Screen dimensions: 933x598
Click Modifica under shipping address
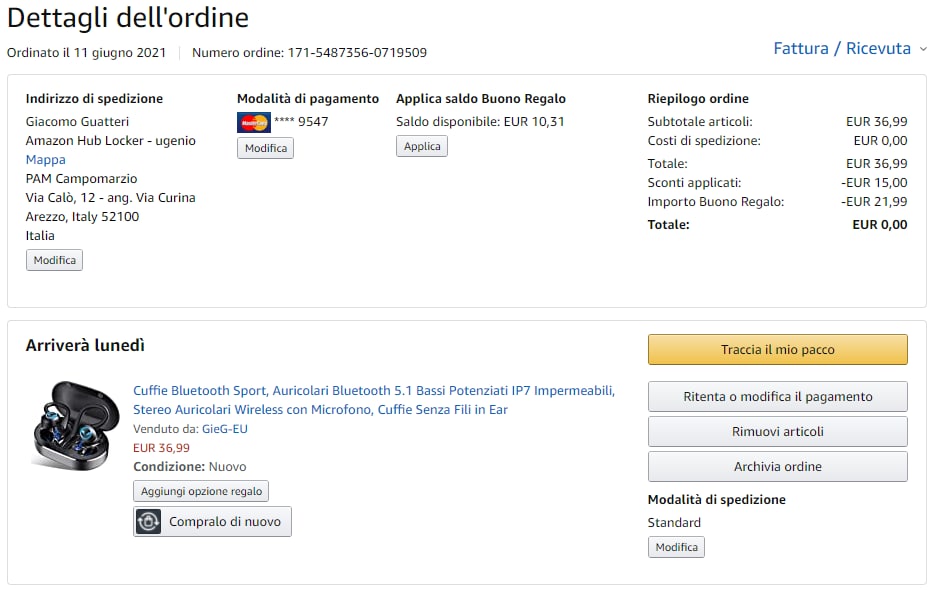point(54,260)
